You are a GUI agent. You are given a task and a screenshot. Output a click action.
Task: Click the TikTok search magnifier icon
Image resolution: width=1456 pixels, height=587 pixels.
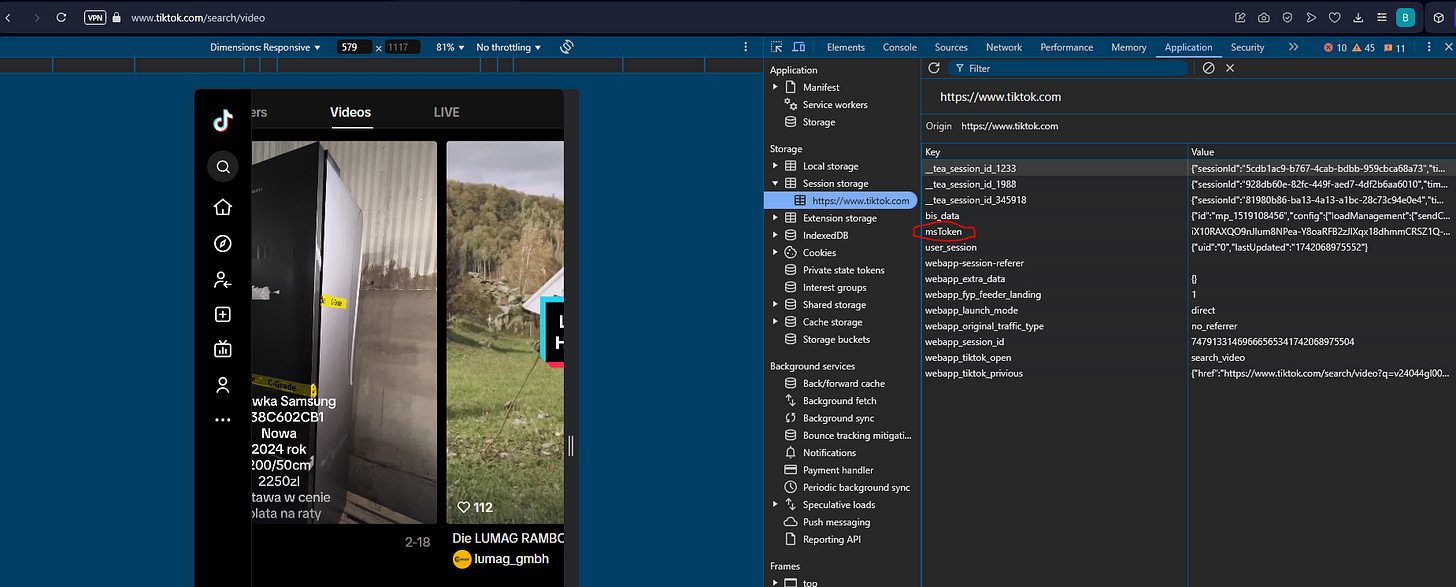pos(223,166)
